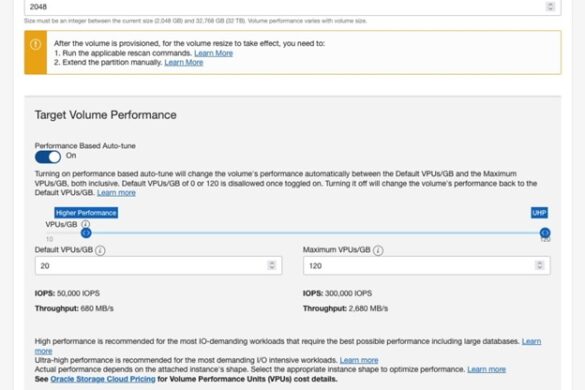
Task: Open Learn More for extending partition
Action: tap(184, 62)
